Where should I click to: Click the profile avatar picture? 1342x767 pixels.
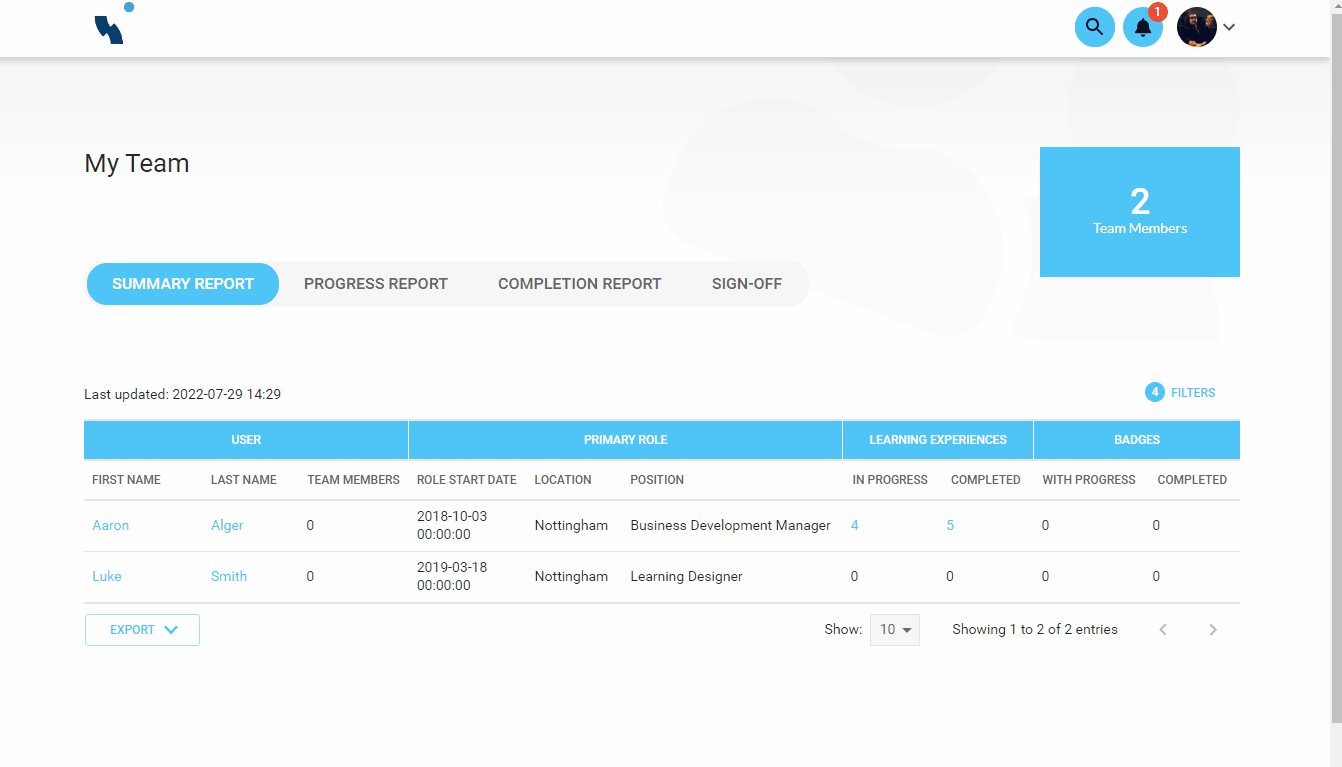click(x=1196, y=27)
